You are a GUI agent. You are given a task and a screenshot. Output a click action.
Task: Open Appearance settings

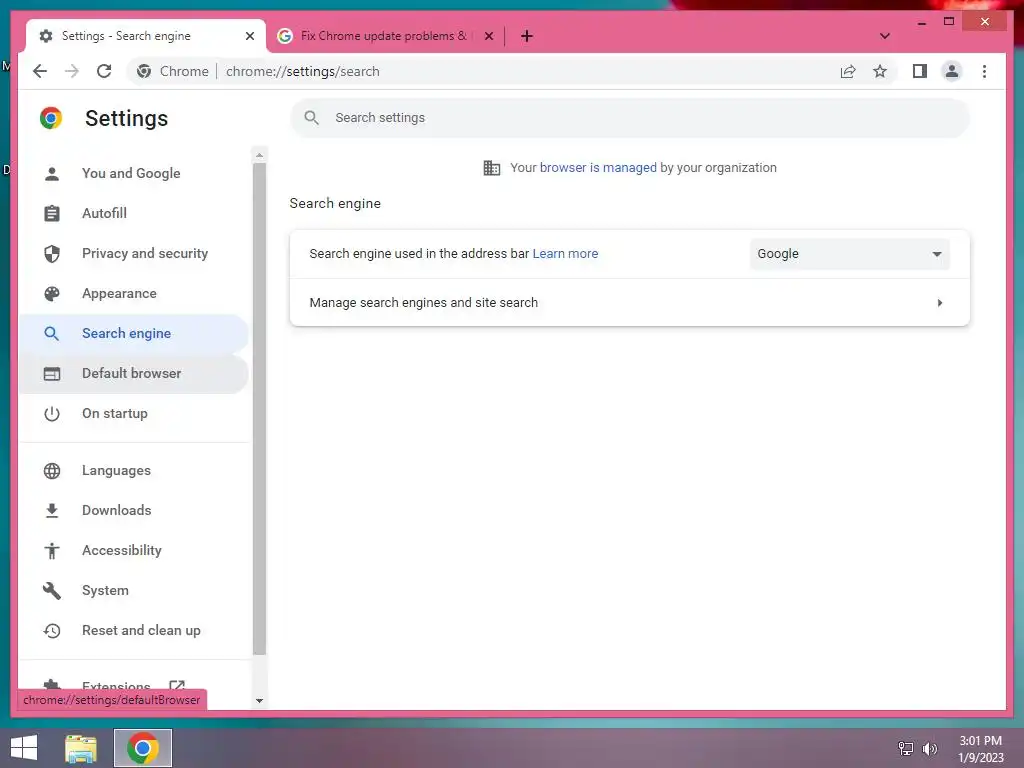click(x=133, y=293)
